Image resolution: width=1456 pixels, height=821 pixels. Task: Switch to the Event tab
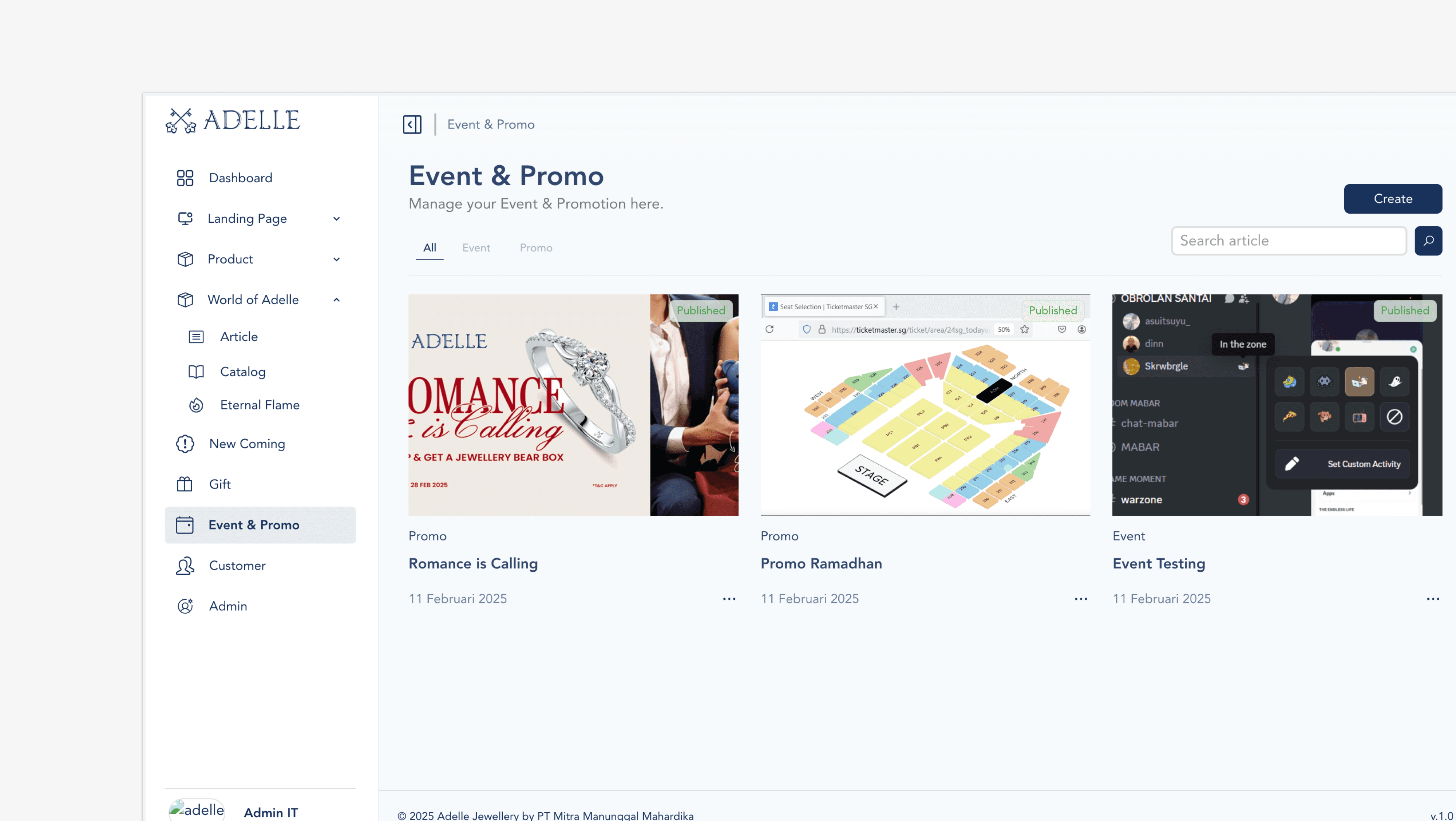(x=476, y=248)
